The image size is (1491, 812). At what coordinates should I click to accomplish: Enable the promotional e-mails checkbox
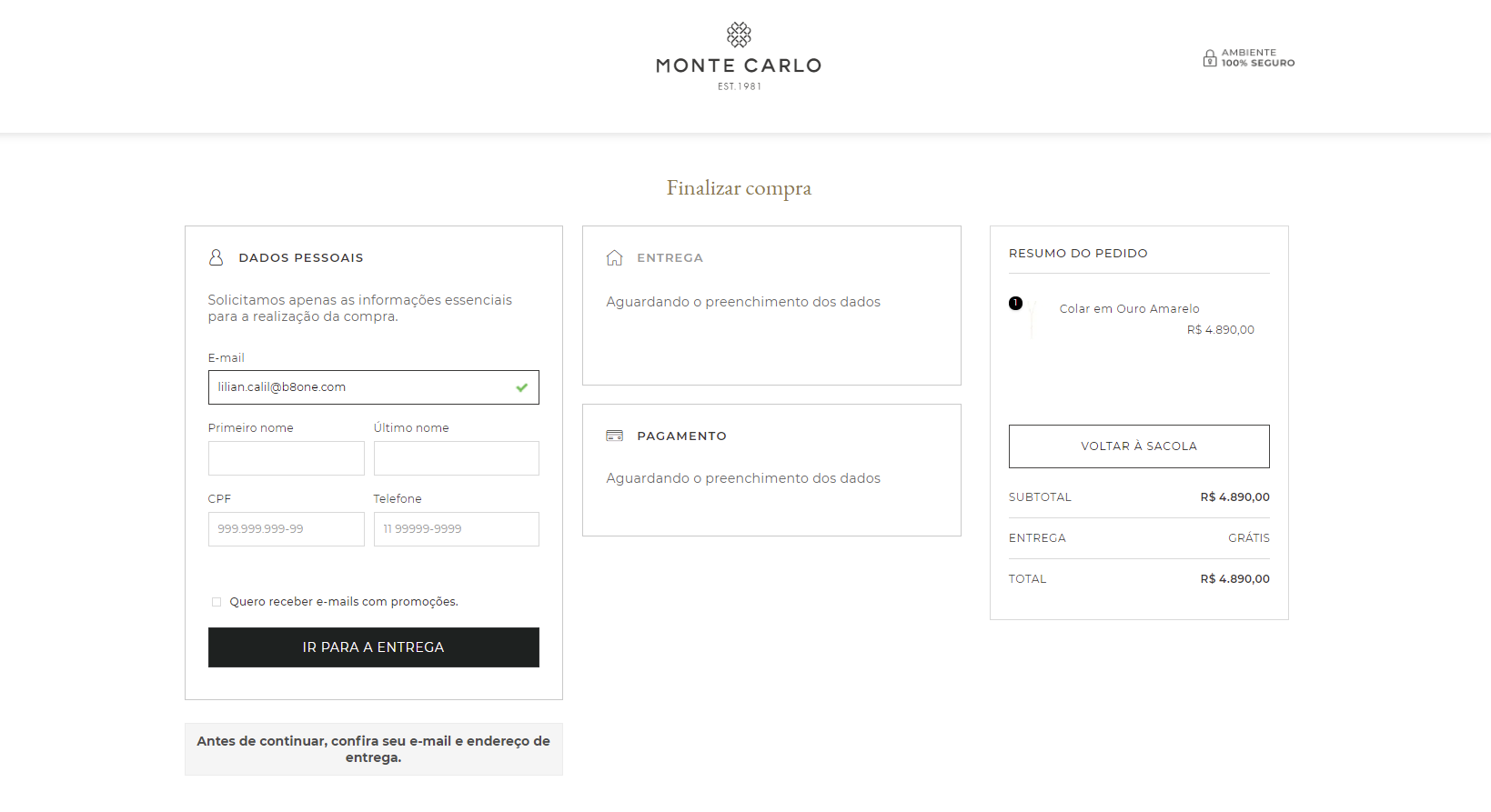tap(217, 602)
